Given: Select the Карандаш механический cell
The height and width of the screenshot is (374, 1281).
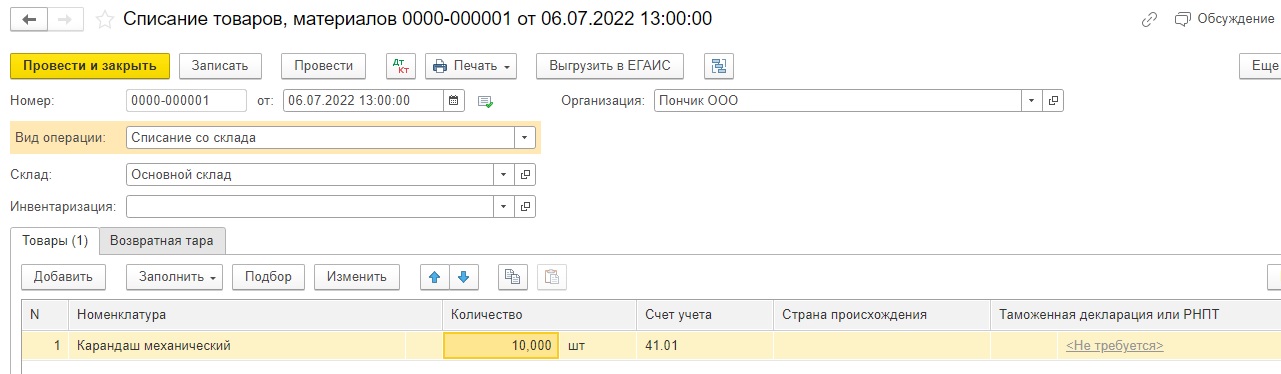Looking at the screenshot, I should point(255,346).
